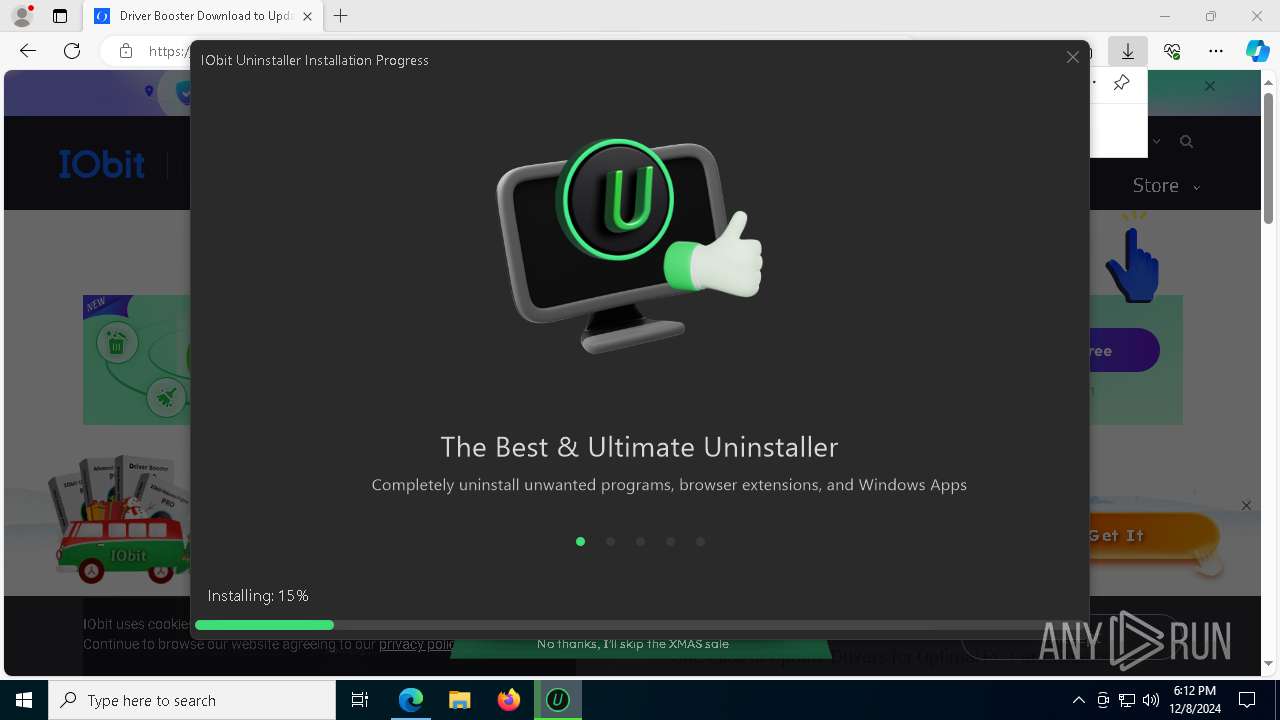Image resolution: width=1280 pixels, height=720 pixels.
Task: Open Windows Start menu
Action: pyautogui.click(x=24, y=700)
